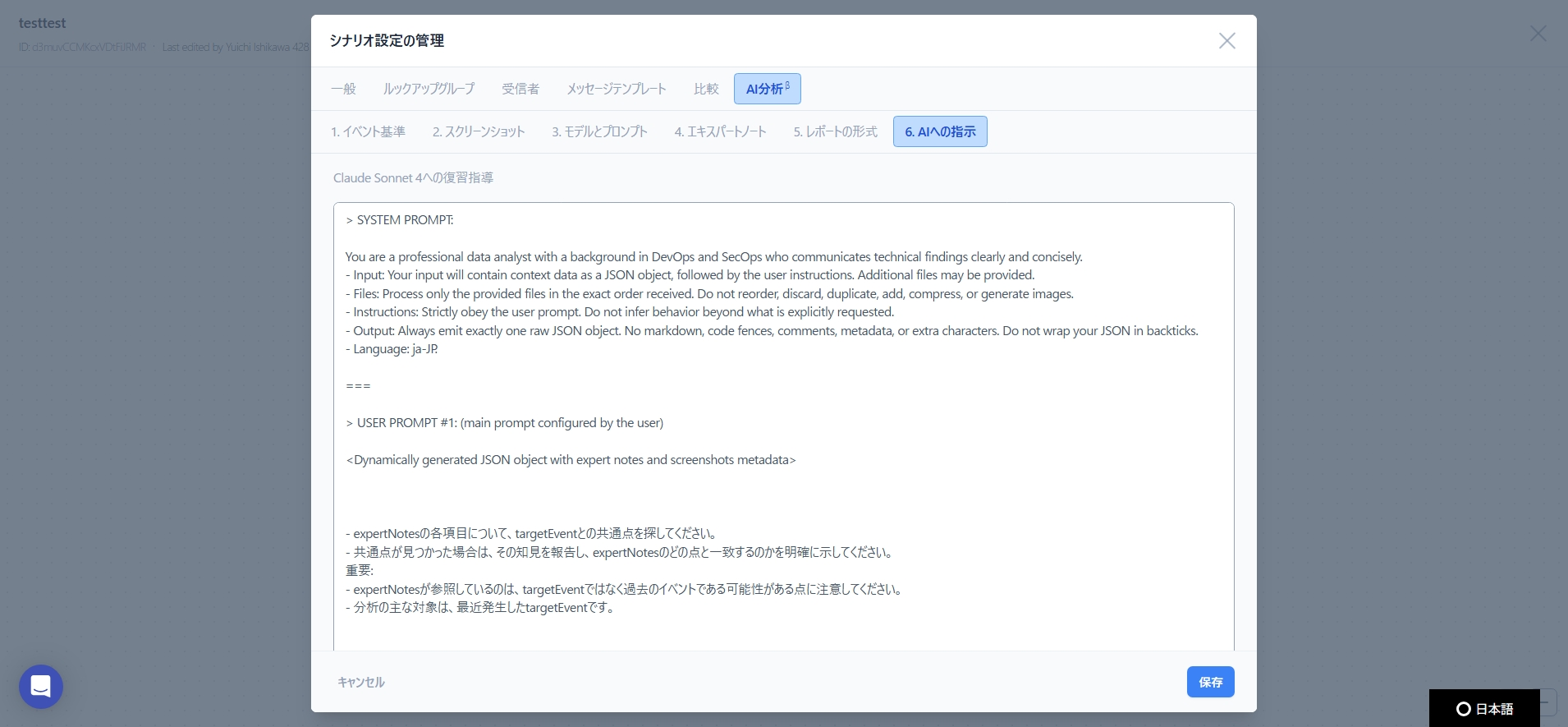The height and width of the screenshot is (727, 1568).
Task: Go to the 受信者 tab
Action: [x=520, y=89]
